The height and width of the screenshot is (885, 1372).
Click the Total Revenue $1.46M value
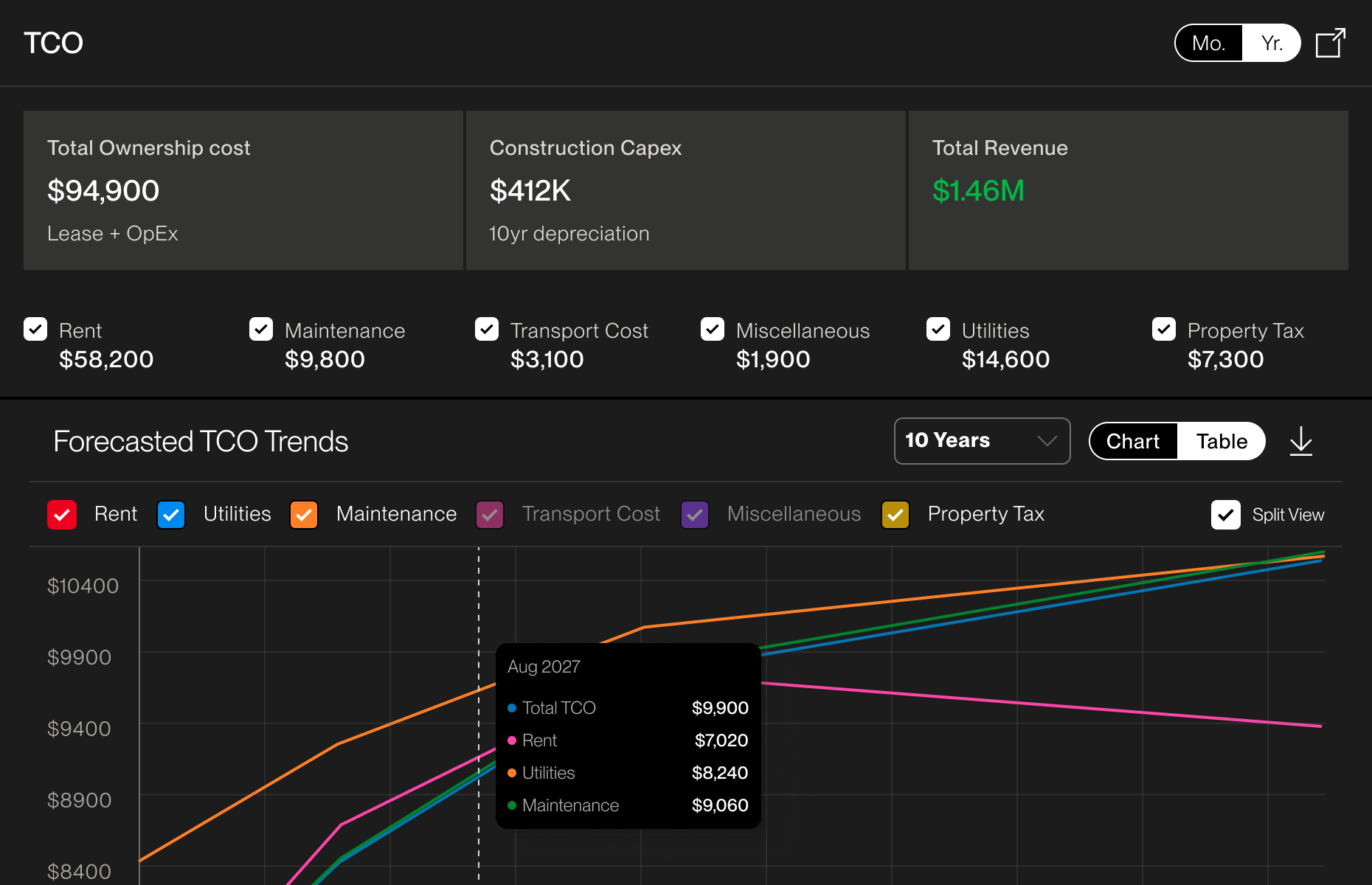978,190
